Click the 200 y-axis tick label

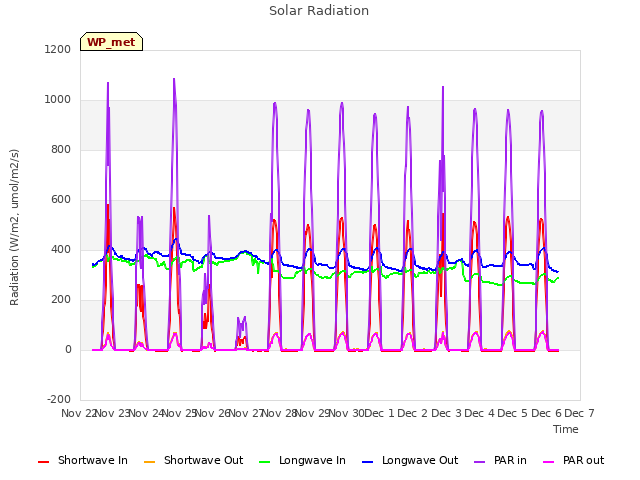pos(61,300)
